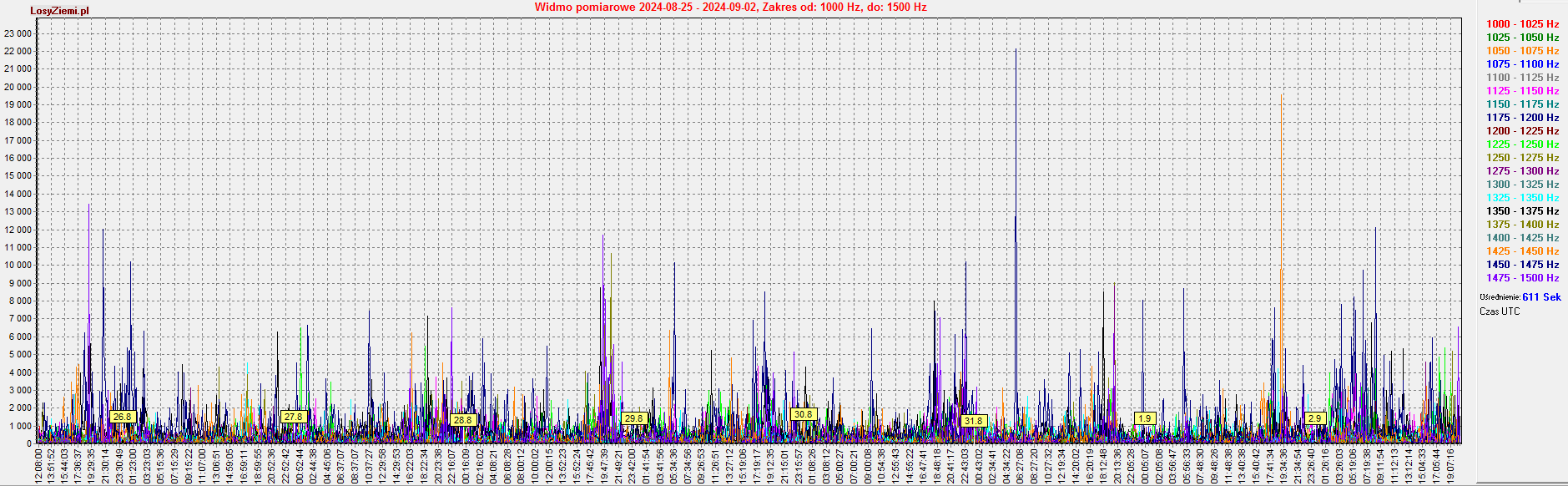Viewport: 1568px width, 486px height.
Task: Click the 27.8 date marker
Action: pyautogui.click(x=294, y=417)
